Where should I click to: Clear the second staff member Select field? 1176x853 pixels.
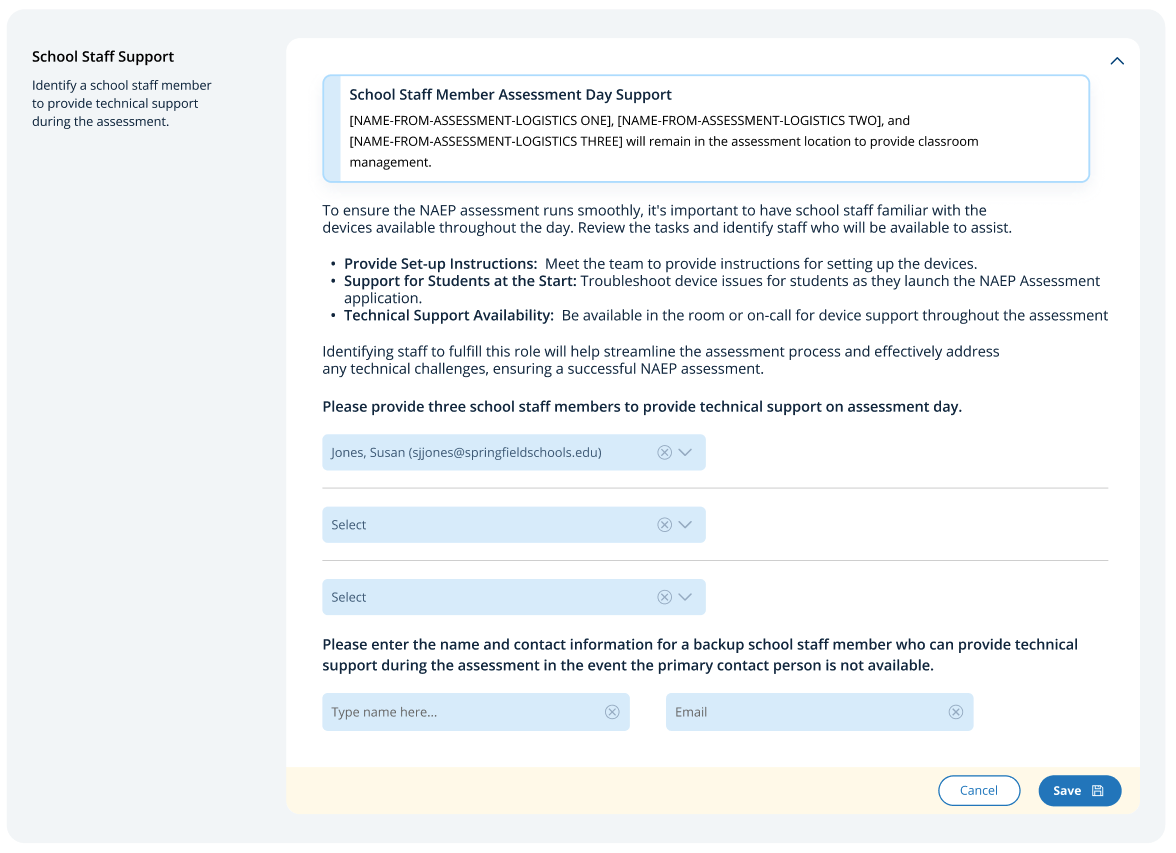(664, 525)
